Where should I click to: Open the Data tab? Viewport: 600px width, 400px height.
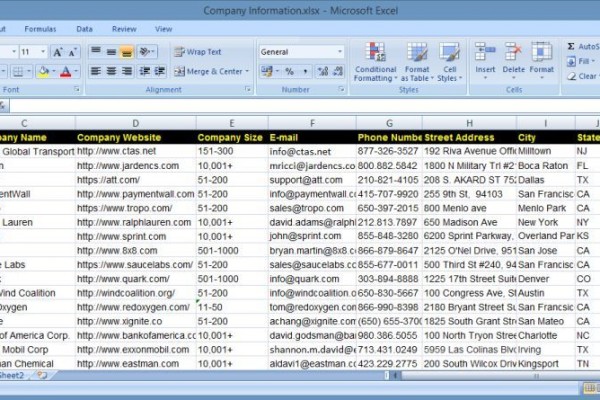point(85,29)
